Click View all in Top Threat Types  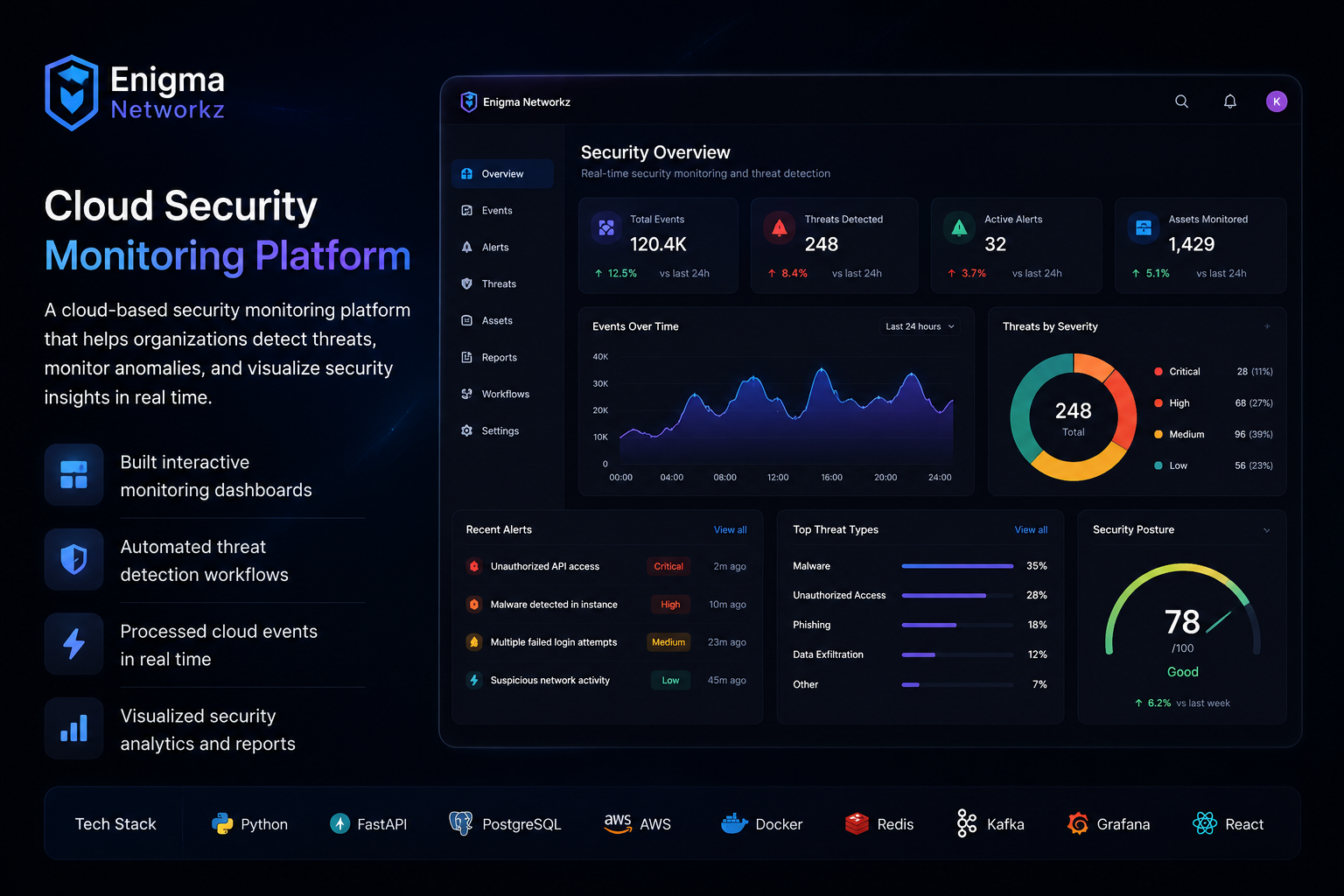1031,529
